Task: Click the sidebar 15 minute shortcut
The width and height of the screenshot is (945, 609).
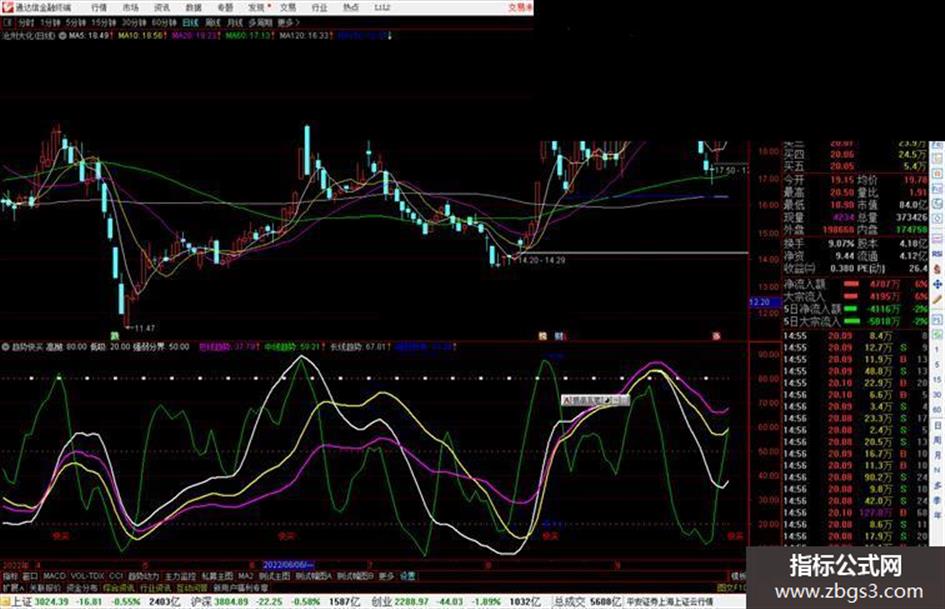Action: (937, 380)
